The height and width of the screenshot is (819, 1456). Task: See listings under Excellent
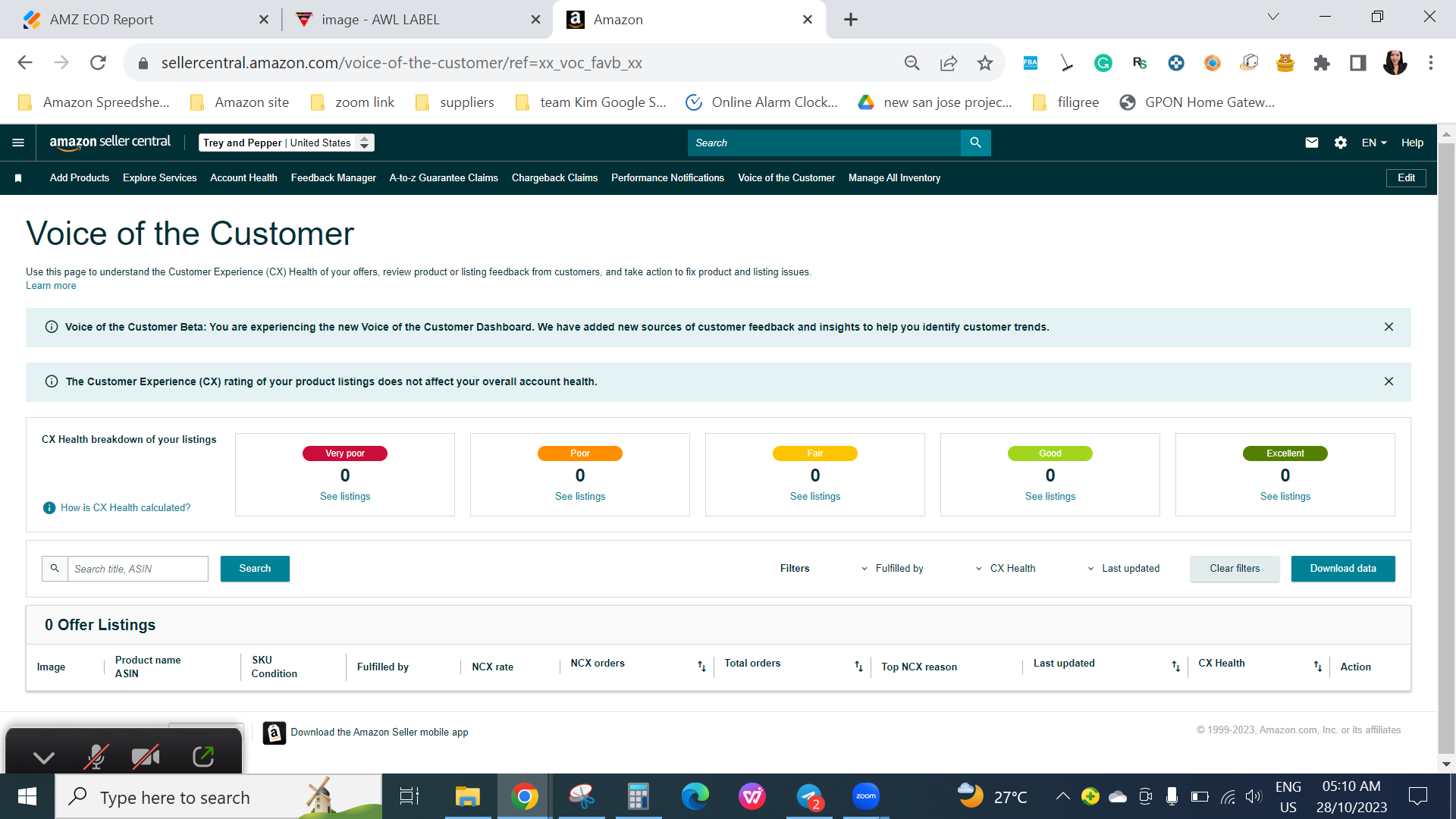pos(1285,497)
